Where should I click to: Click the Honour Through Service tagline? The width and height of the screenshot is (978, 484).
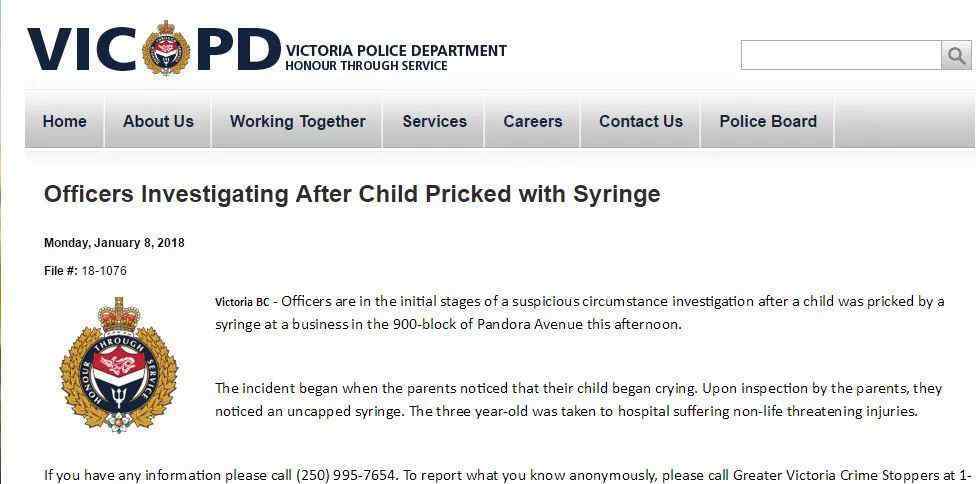(366, 65)
